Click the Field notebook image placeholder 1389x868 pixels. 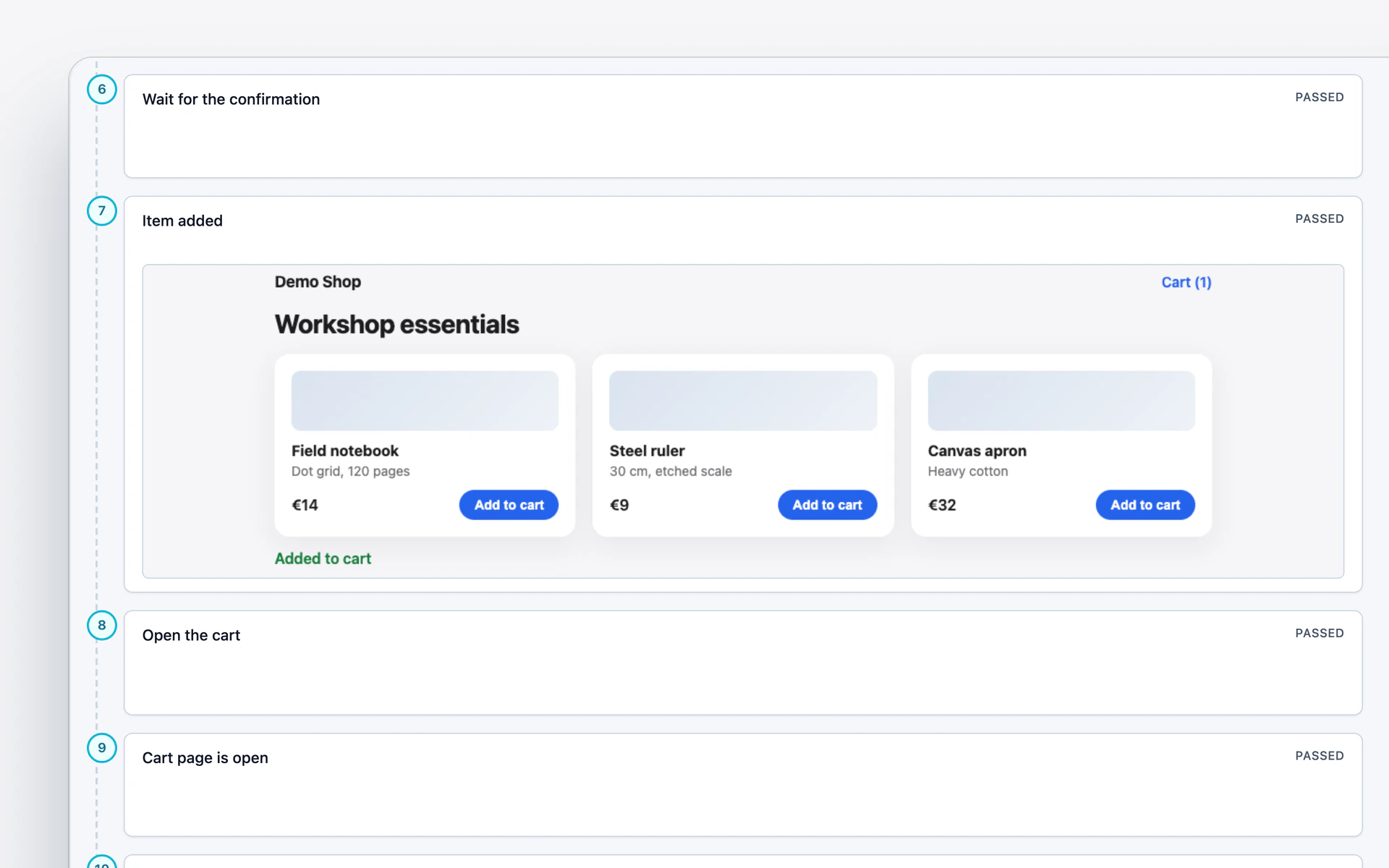point(425,401)
